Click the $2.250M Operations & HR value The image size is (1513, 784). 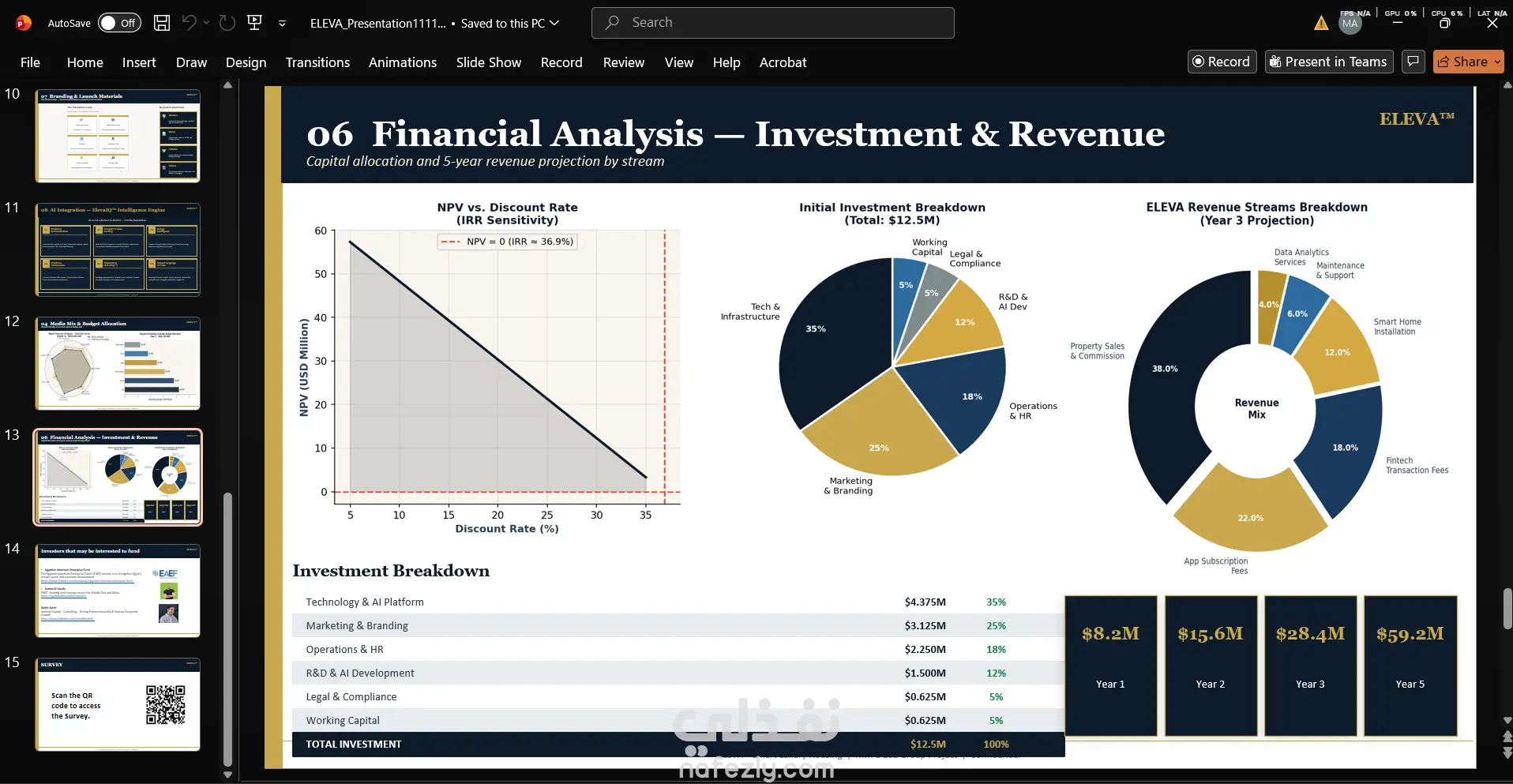(x=925, y=649)
